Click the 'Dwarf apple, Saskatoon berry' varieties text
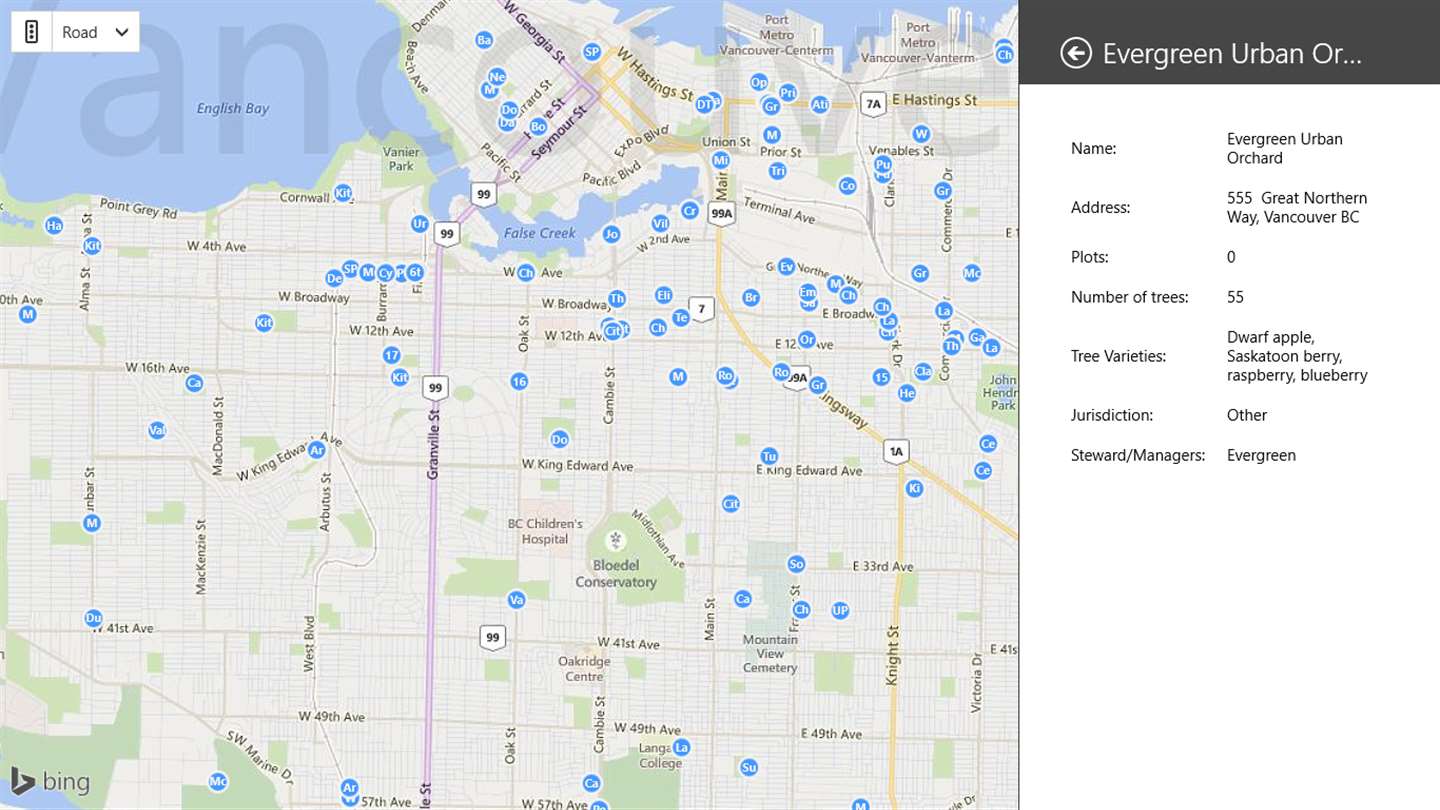 coord(1297,356)
